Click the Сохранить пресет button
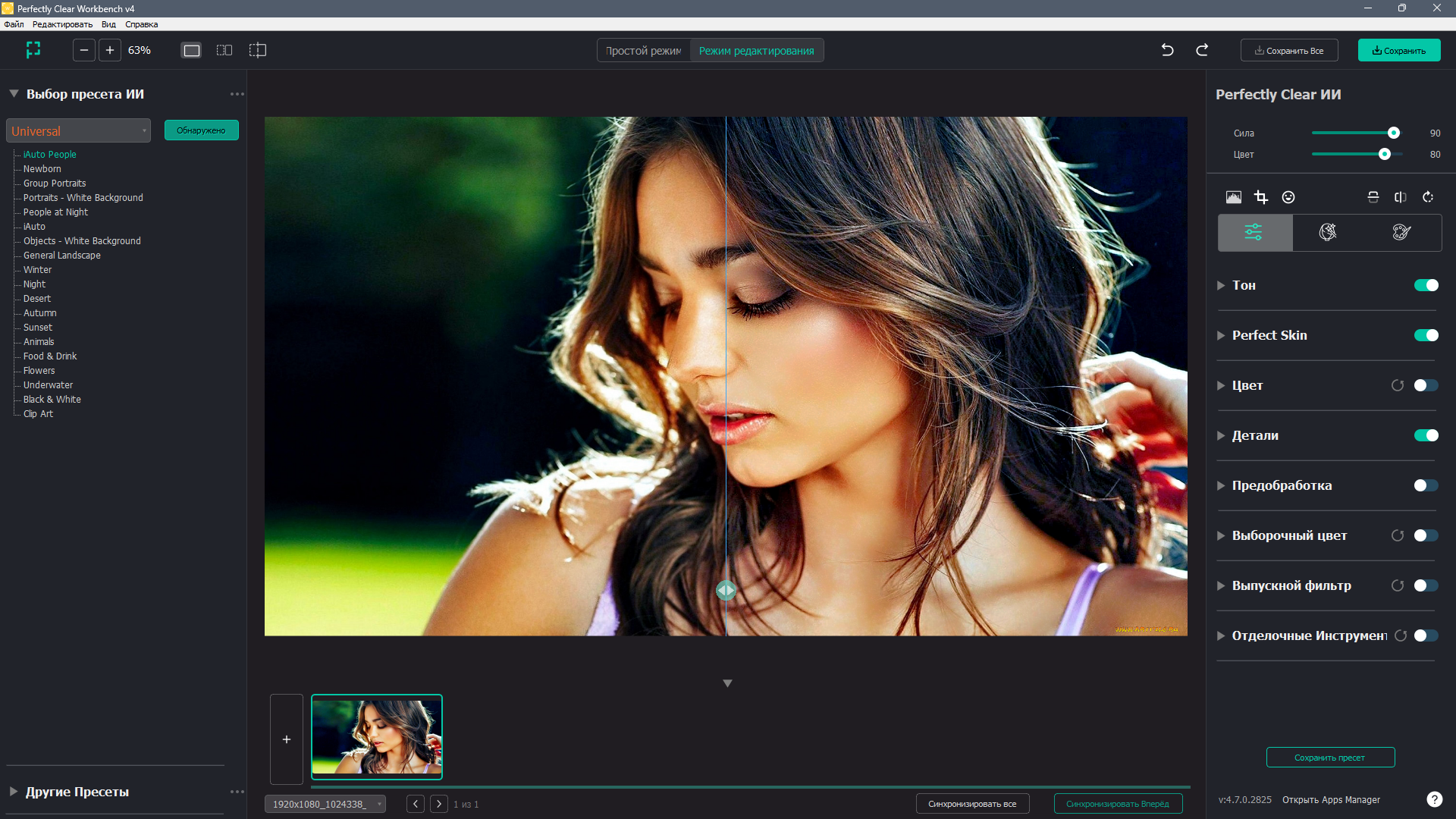 click(x=1330, y=758)
